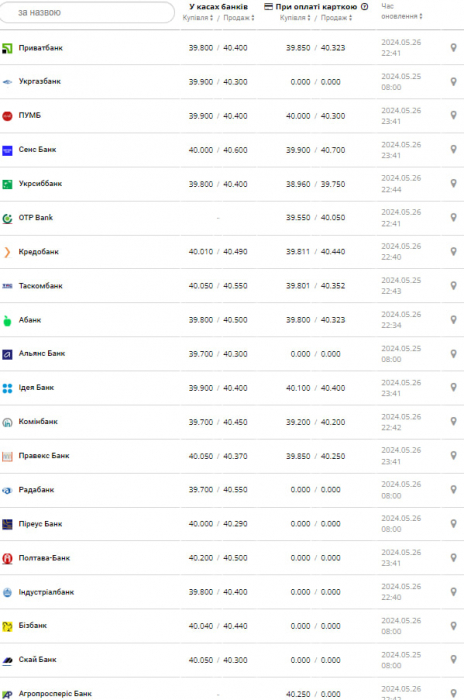
Task: Click the Ідея Банк blue dots logo
Action: click(x=7, y=388)
